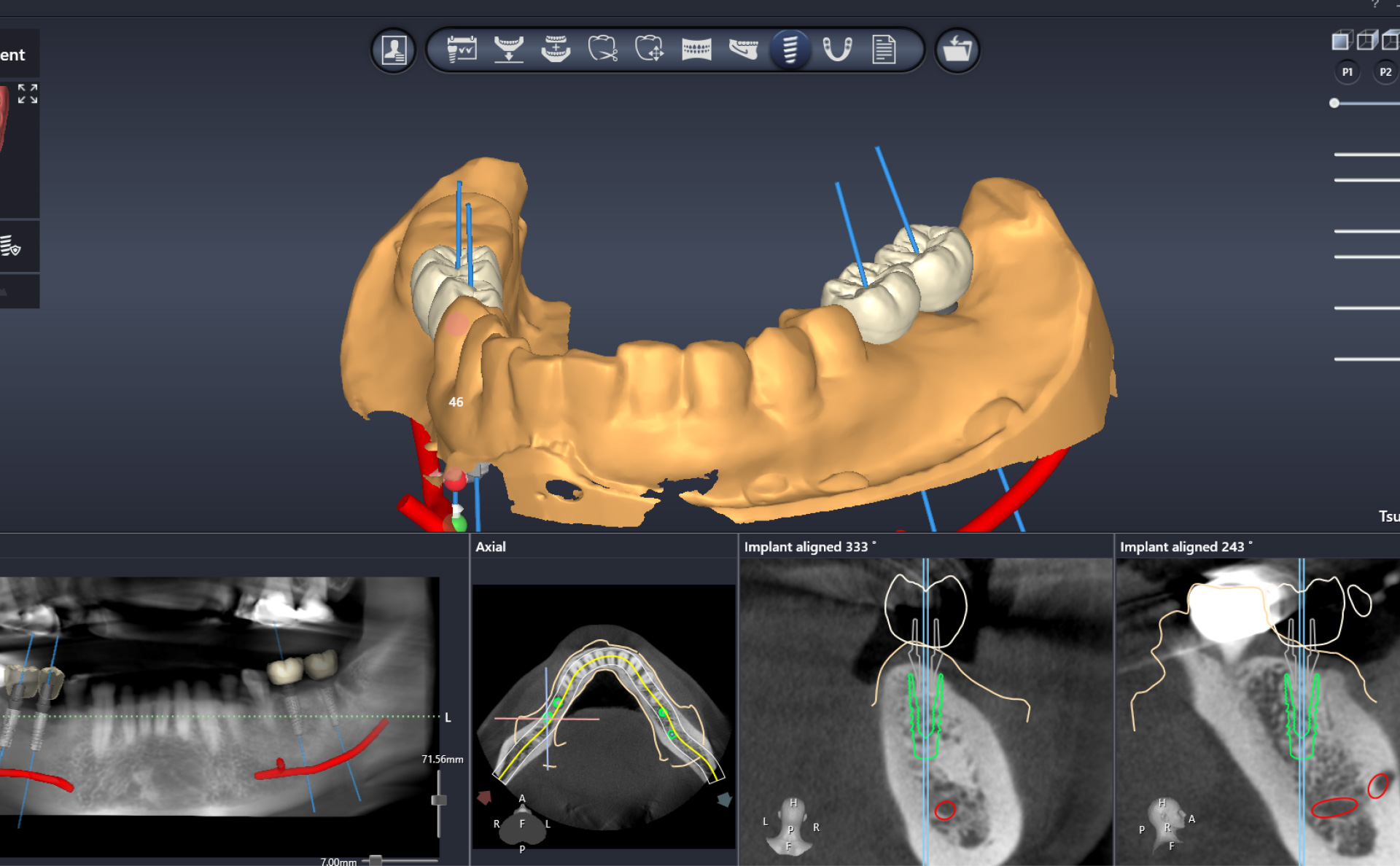This screenshot has height=866, width=1400.
Task: Click head orientation widget in 333° view
Action: click(x=790, y=826)
